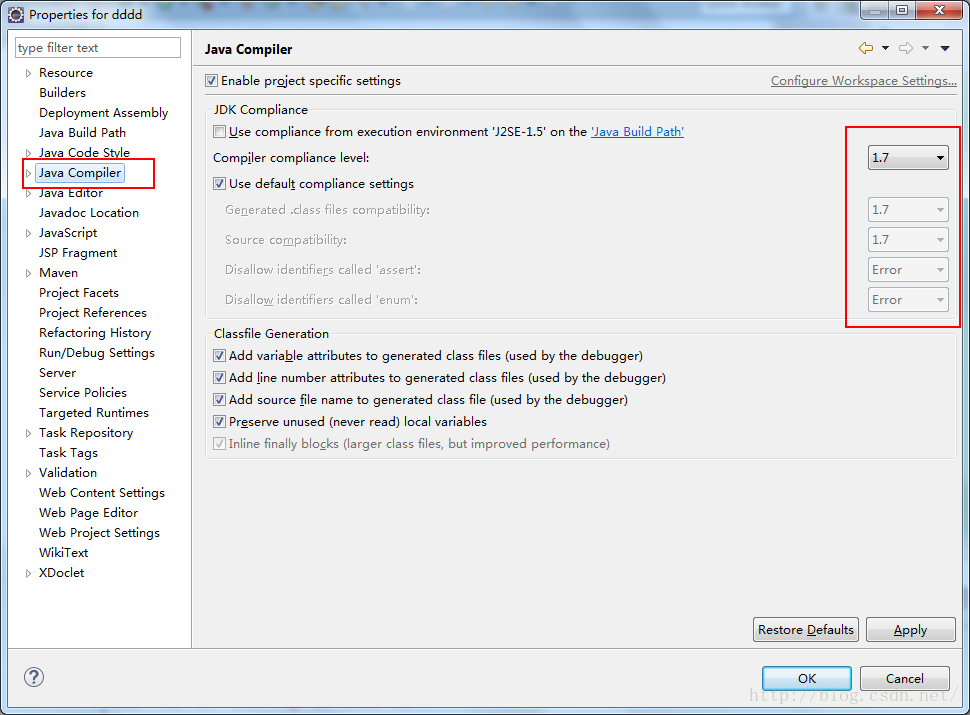Toggle Add source file name checkbox
This screenshot has height=715, width=970.
click(x=219, y=400)
